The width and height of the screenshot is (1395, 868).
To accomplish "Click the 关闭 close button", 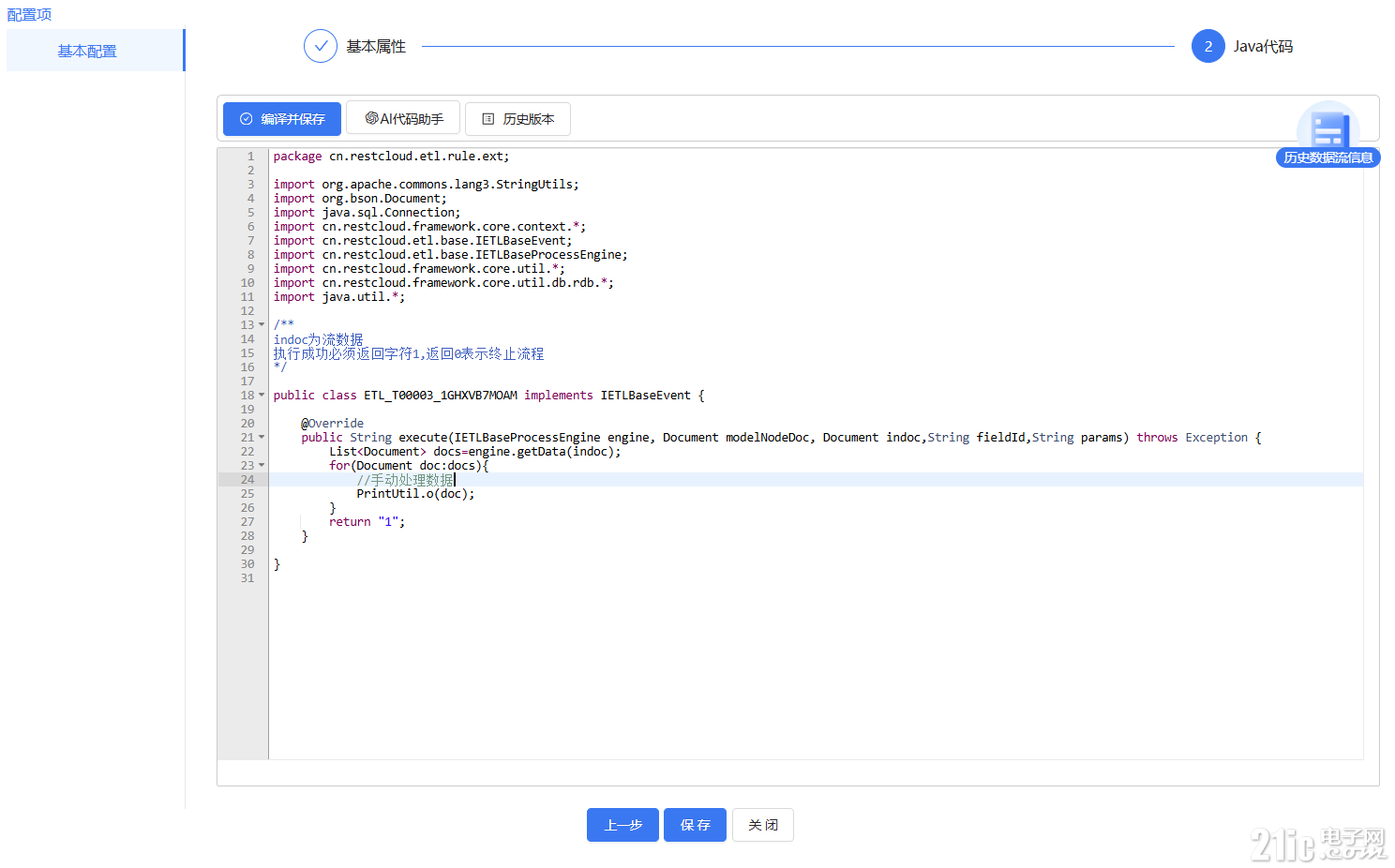I will [763, 825].
